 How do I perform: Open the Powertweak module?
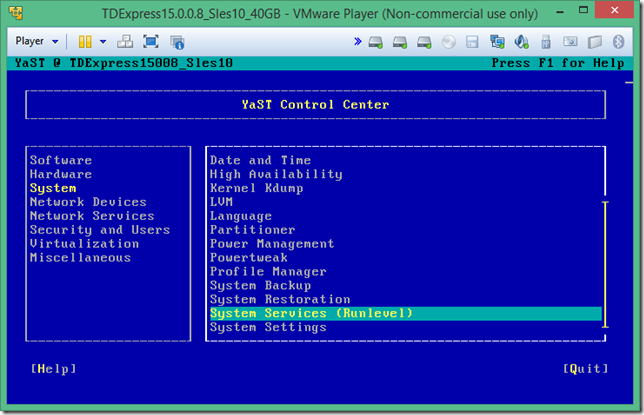point(248,258)
